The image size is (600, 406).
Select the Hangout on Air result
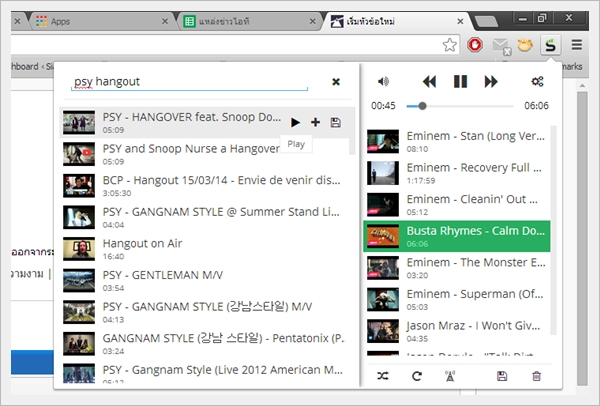[x=205, y=249]
